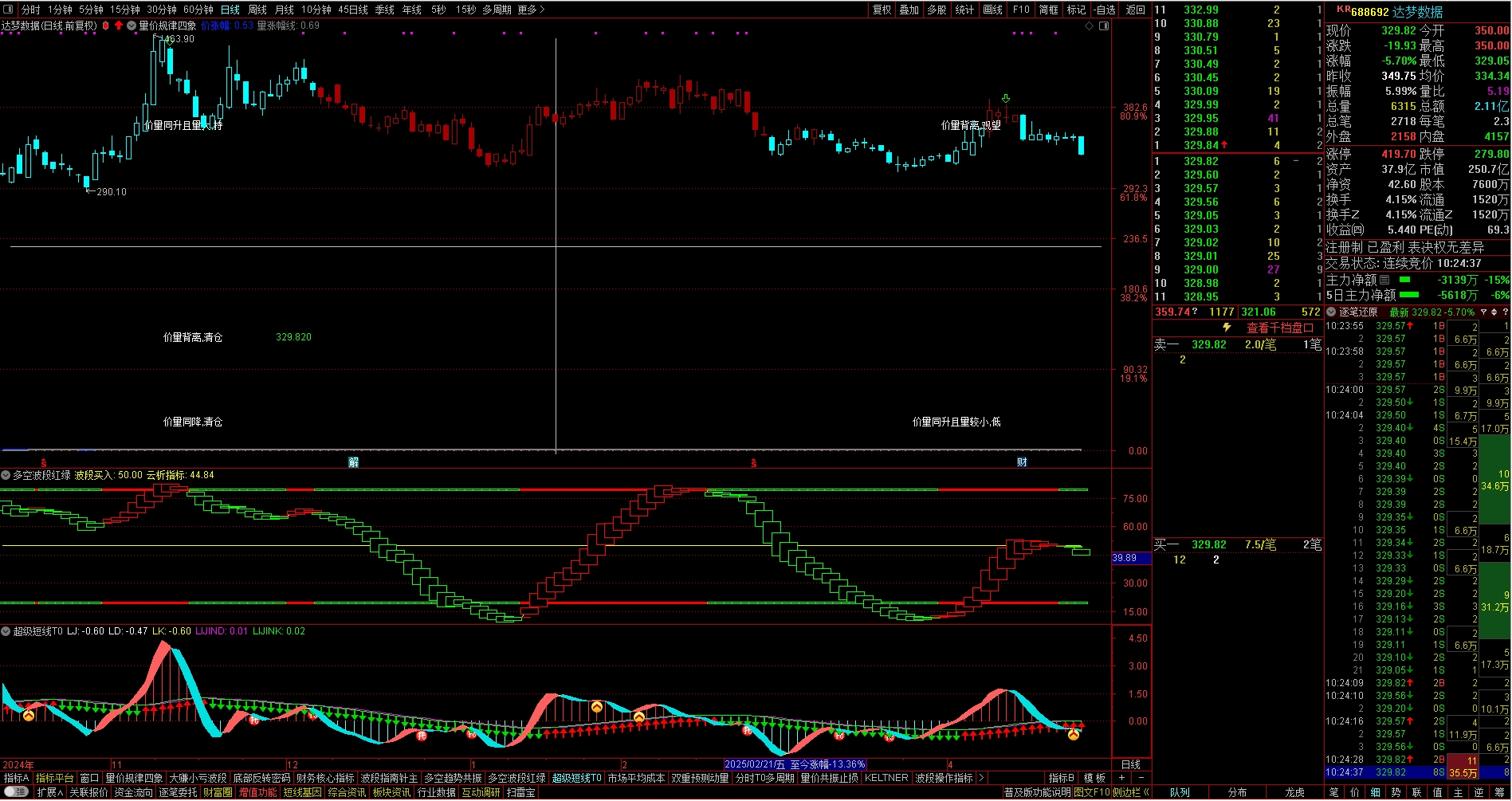The height and width of the screenshot is (801, 1512).
Task: Open the 画线 drawing tools button
Action: tap(993, 10)
